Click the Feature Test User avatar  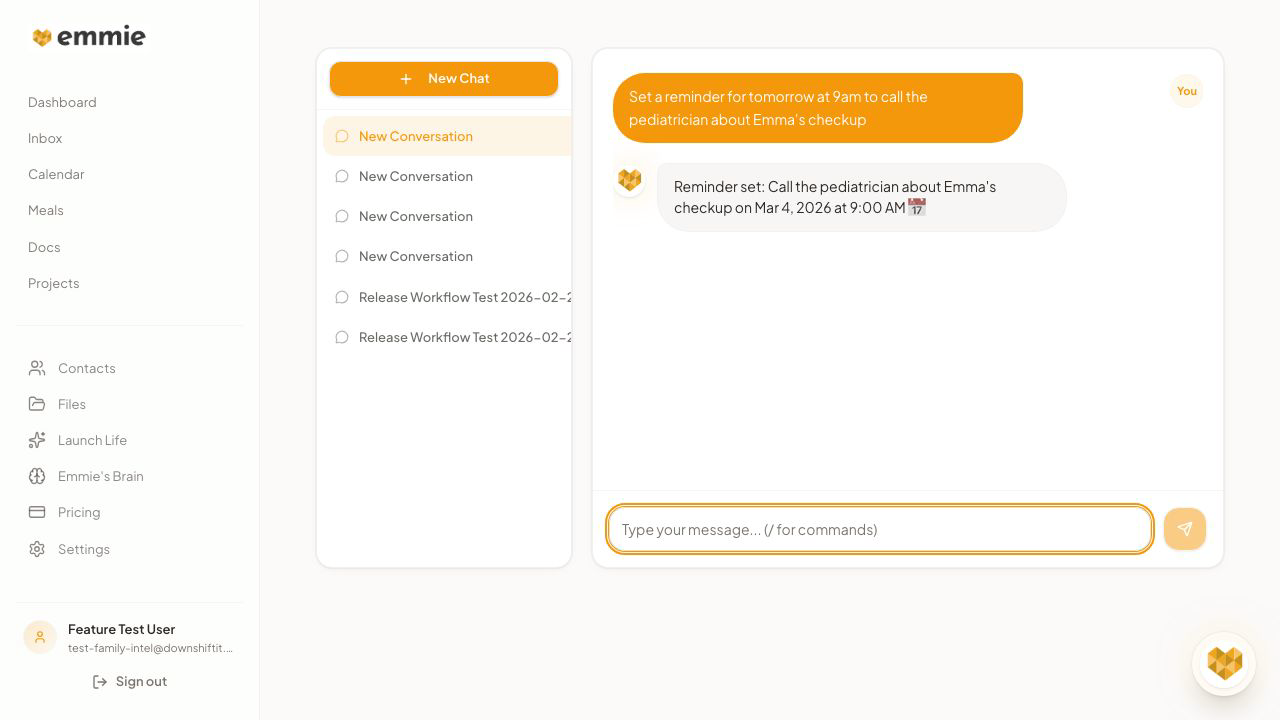click(x=40, y=637)
